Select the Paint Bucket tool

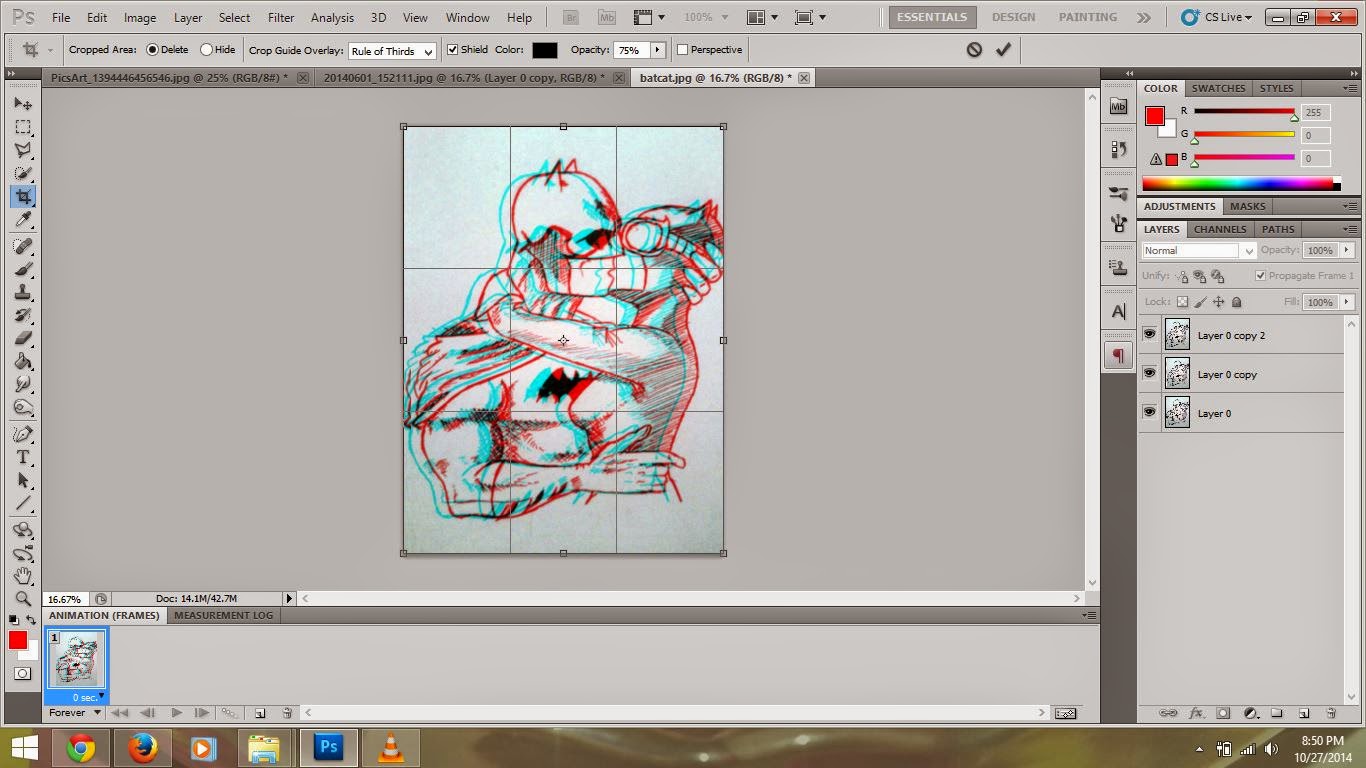(23, 361)
